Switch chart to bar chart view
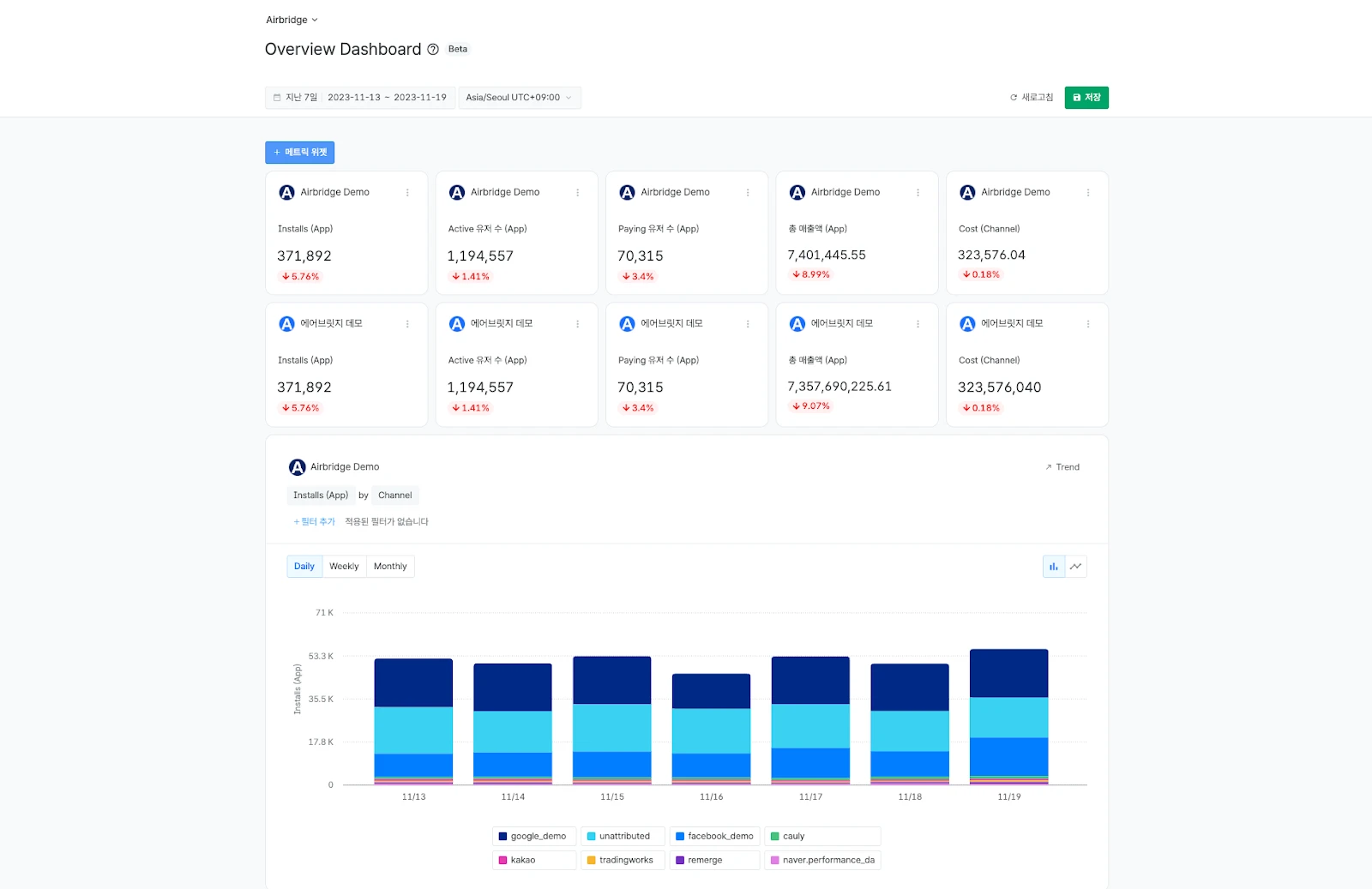This screenshot has height=889, width=1372. 1053,567
